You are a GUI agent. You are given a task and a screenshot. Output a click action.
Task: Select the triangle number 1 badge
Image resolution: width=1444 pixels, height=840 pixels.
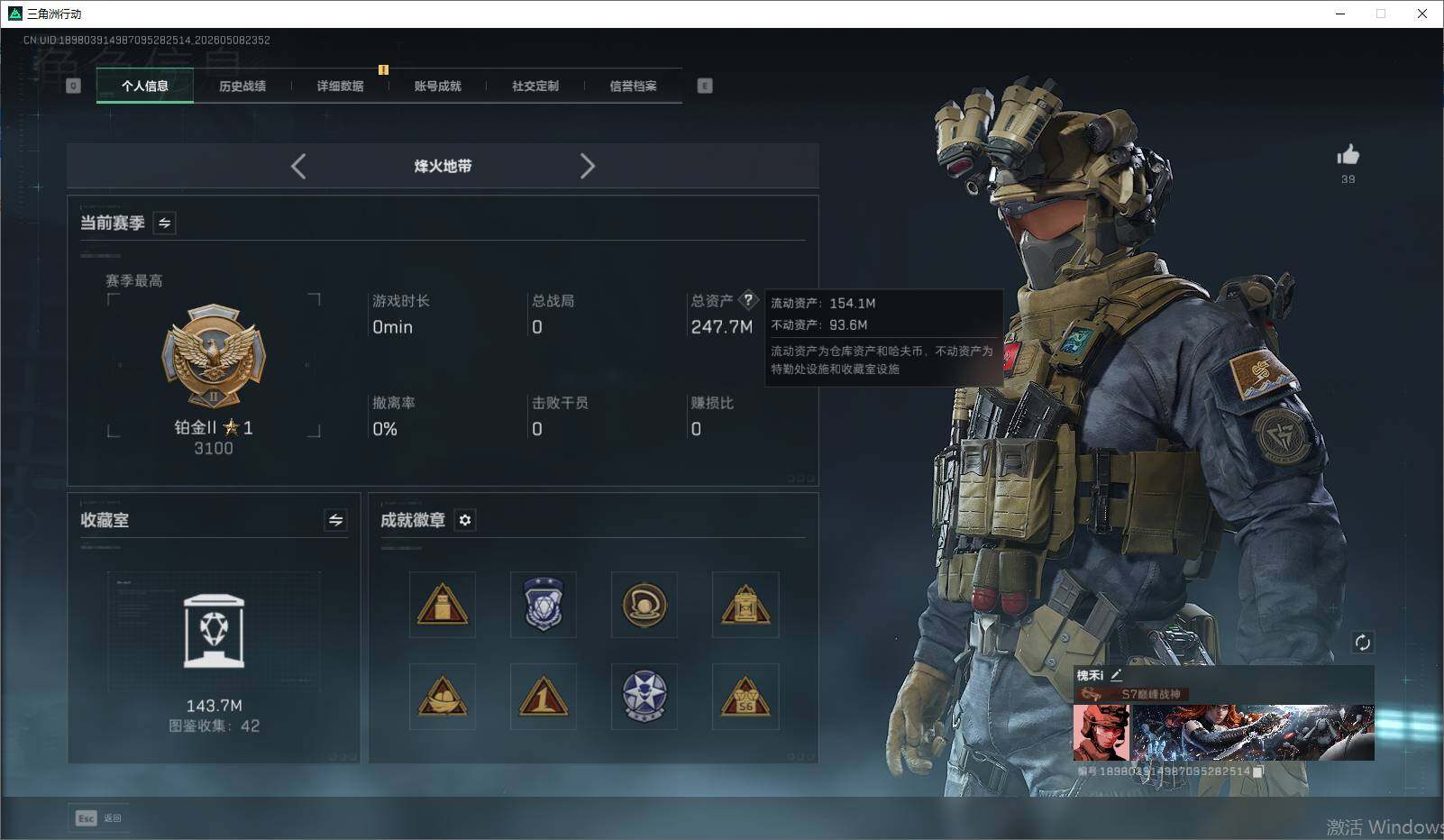point(544,697)
